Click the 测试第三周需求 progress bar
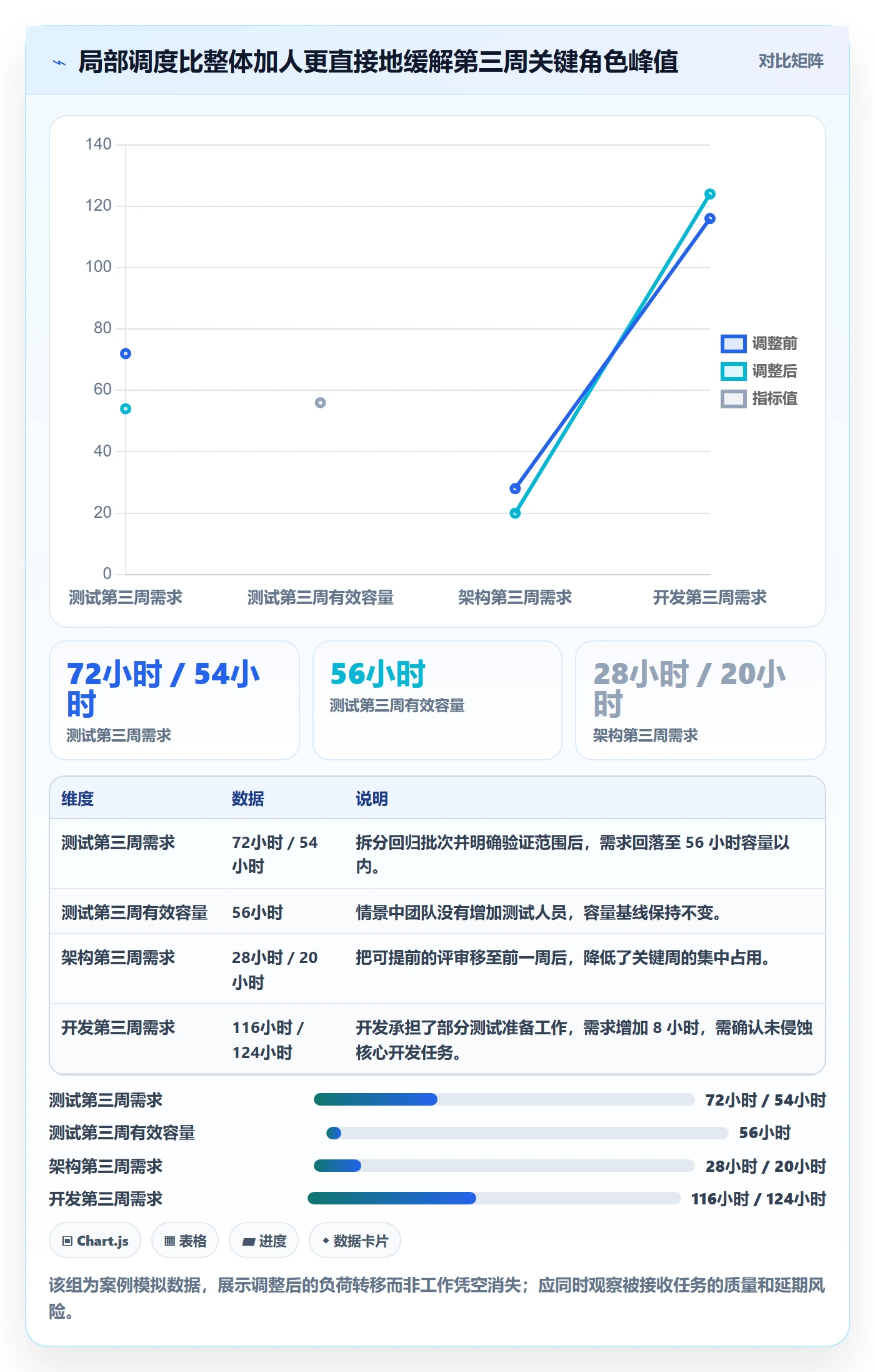The width and height of the screenshot is (875, 1372). 504,1099
